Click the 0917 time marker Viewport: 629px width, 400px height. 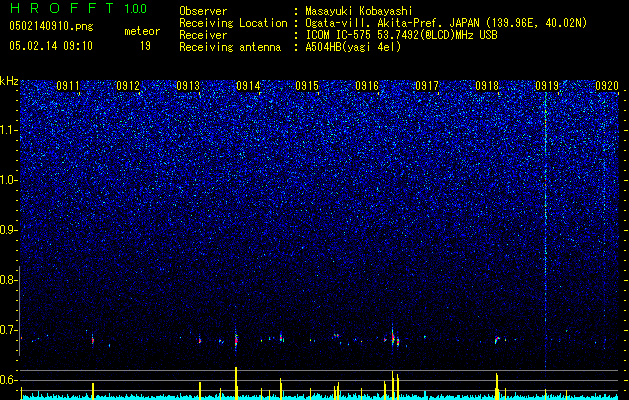(x=427, y=86)
